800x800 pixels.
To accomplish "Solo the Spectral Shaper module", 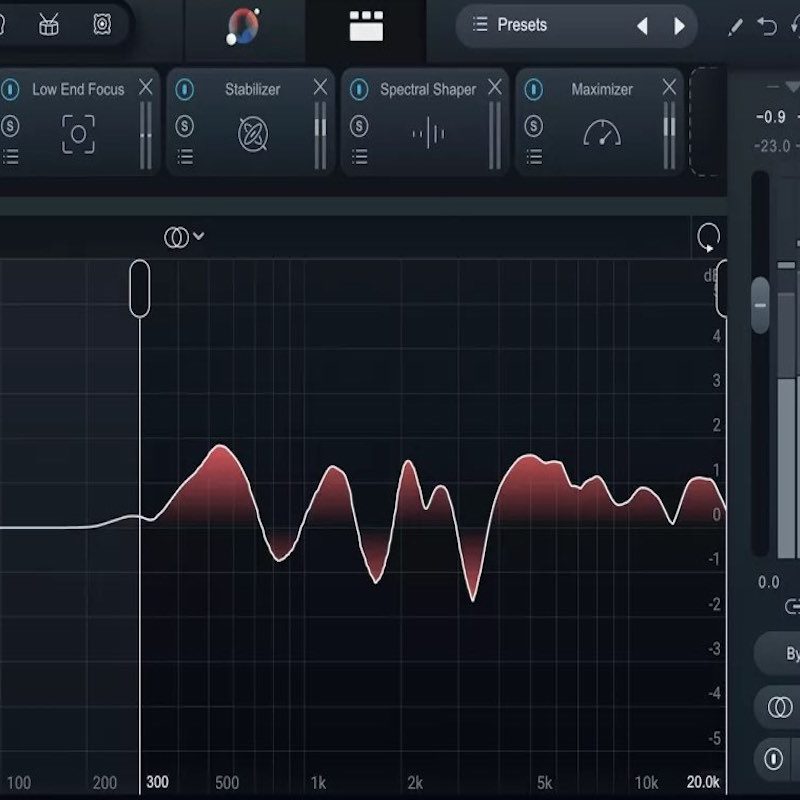I will point(359,126).
